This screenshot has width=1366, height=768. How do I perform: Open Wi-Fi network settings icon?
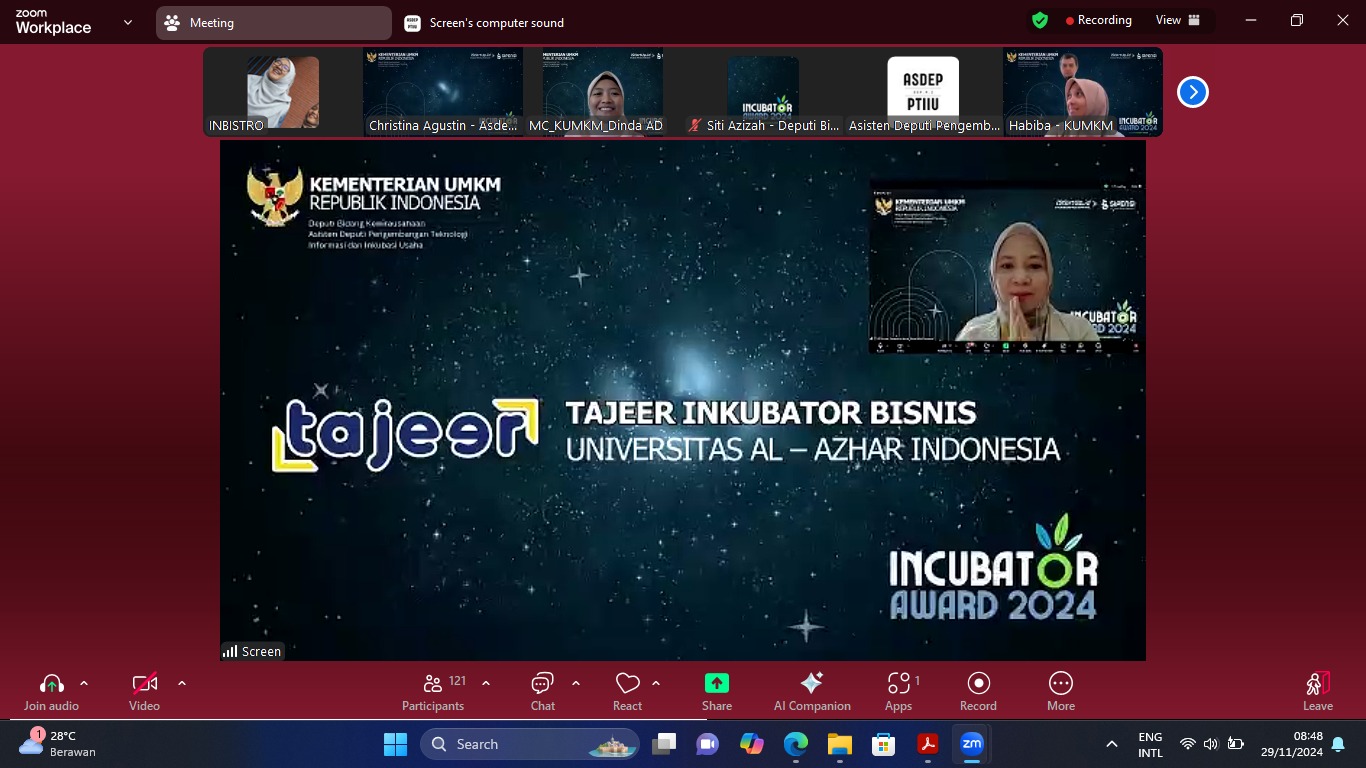1188,744
